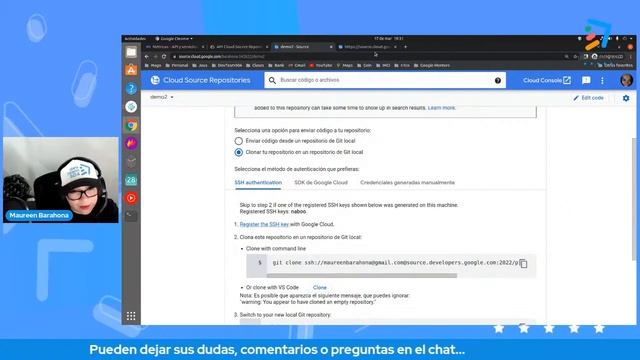
Task: Expand the demo2 repository dropdown
Action: tap(162, 97)
